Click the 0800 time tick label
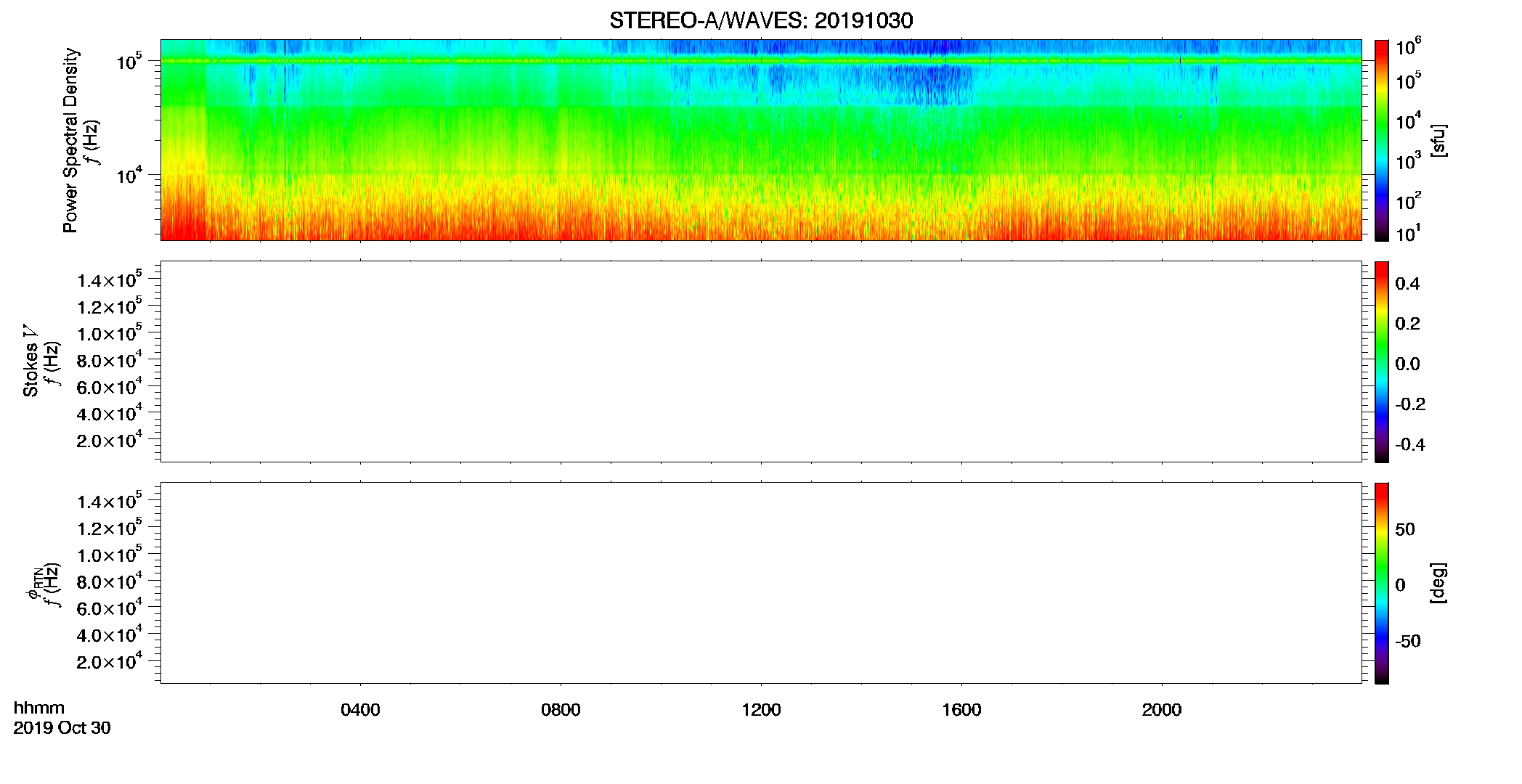This screenshot has width=1522, height=784. 561,710
